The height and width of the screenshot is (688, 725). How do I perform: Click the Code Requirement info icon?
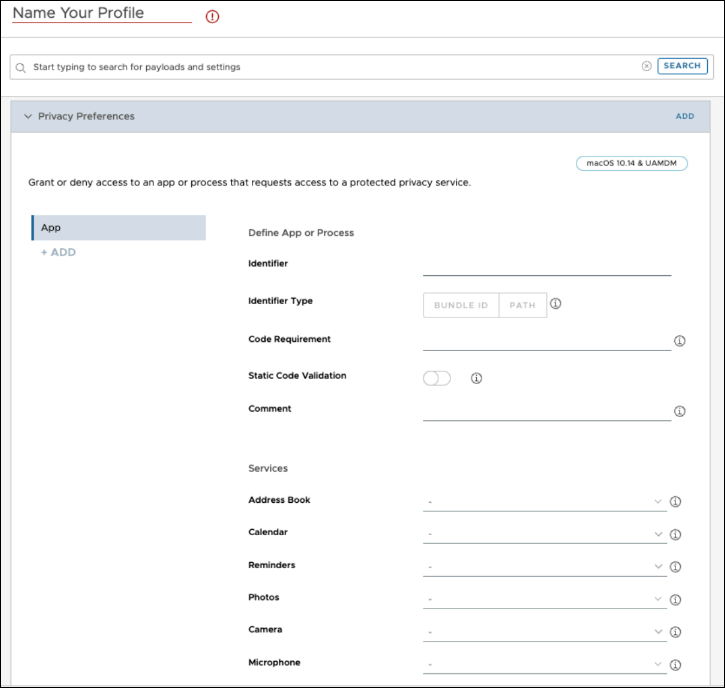[680, 341]
